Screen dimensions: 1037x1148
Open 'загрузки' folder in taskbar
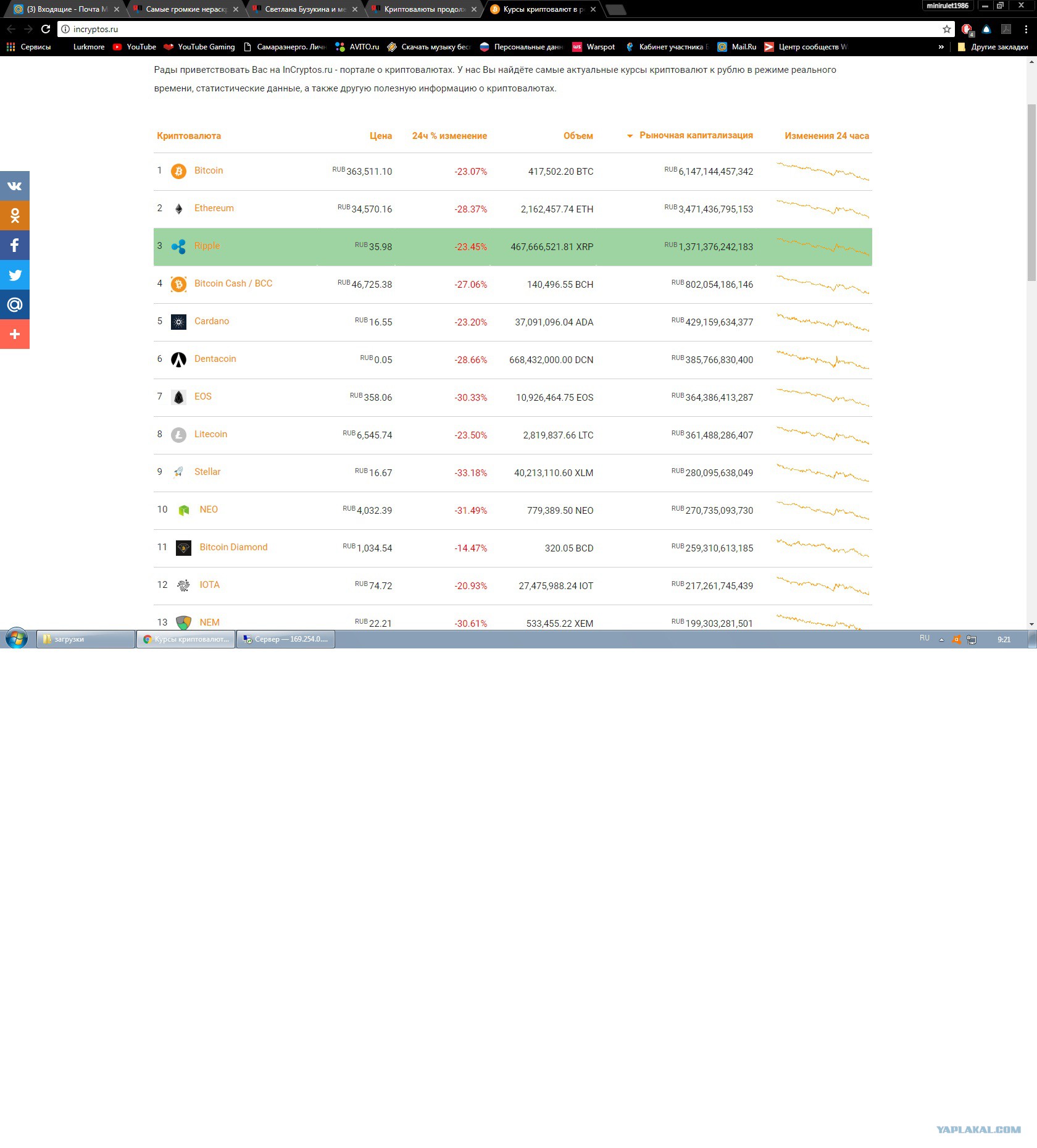86,639
